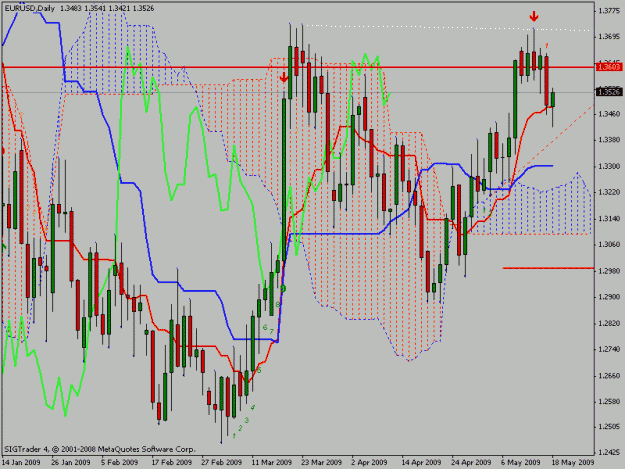The width and height of the screenshot is (625, 469).
Task: Click the 11 Mar 2009 date label
Action: pyautogui.click(x=271, y=462)
